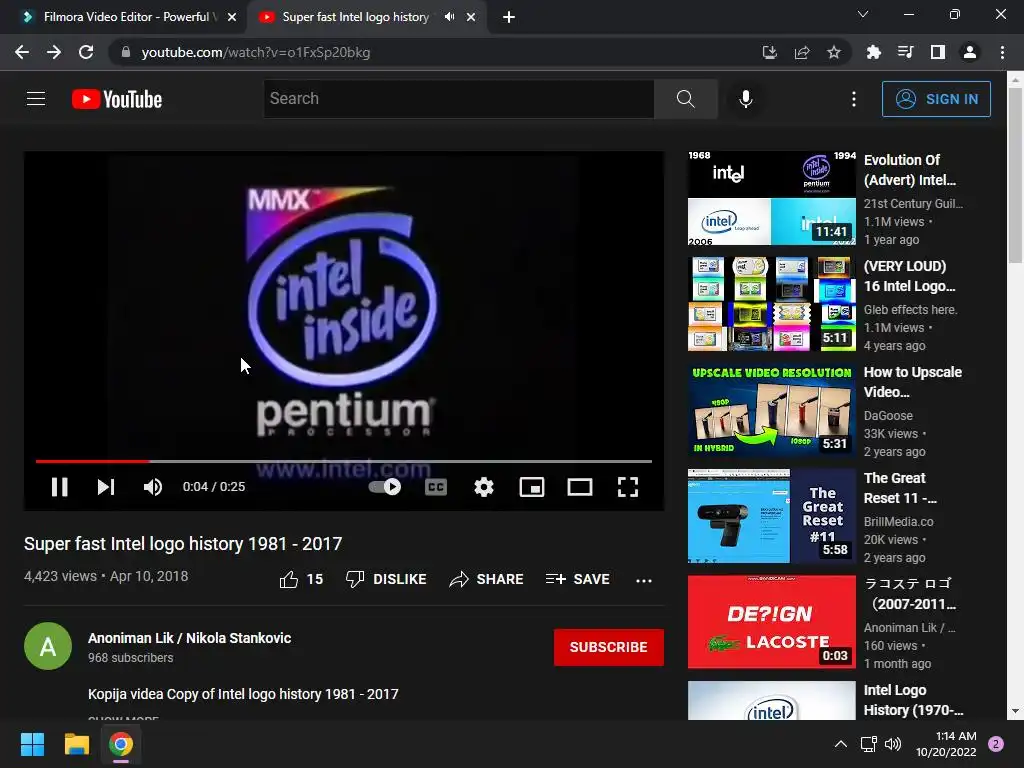The image size is (1024, 768).
Task: Open the channel avatar letter A
Action: click(x=48, y=646)
